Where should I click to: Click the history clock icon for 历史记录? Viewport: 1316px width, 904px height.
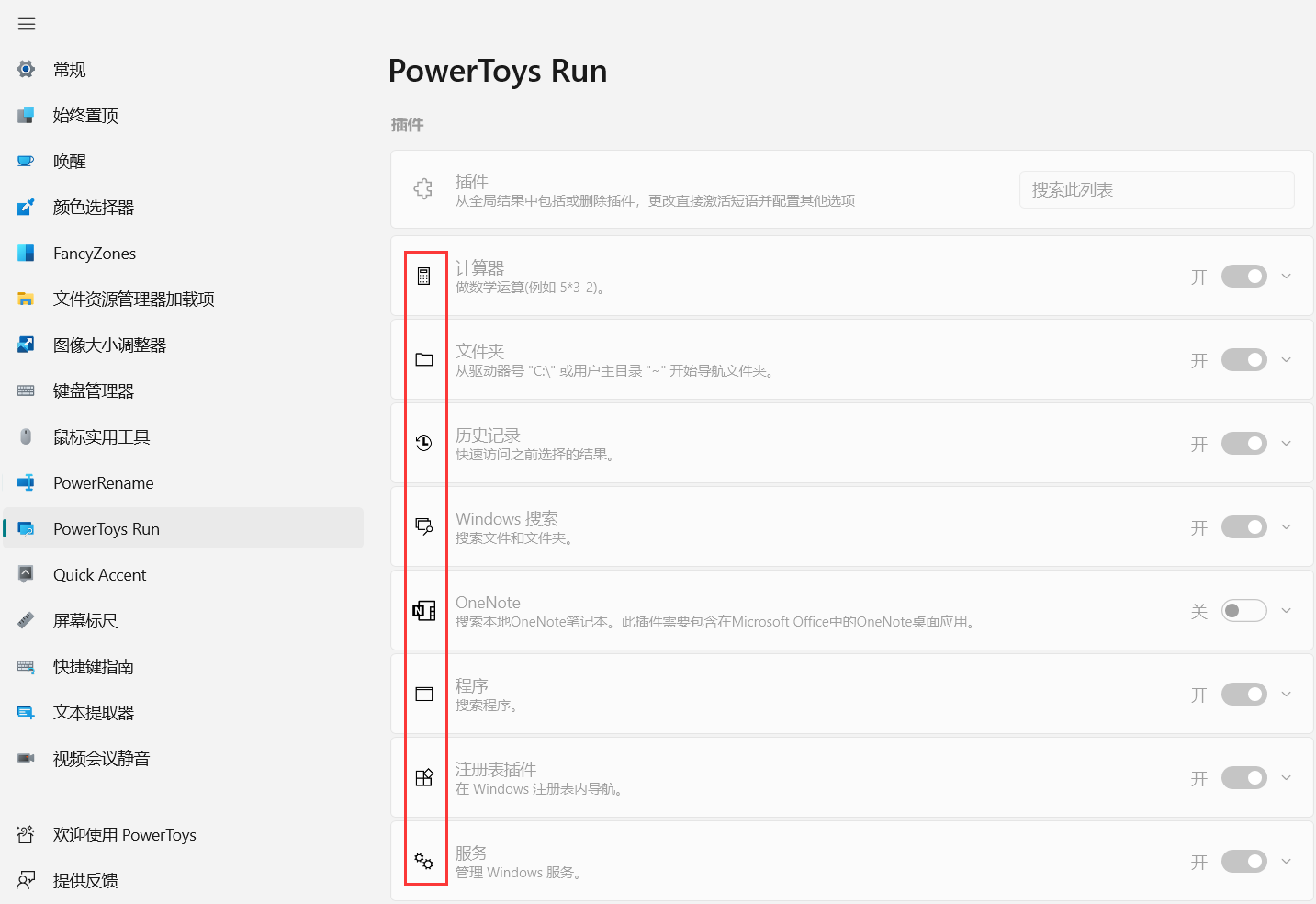point(423,443)
